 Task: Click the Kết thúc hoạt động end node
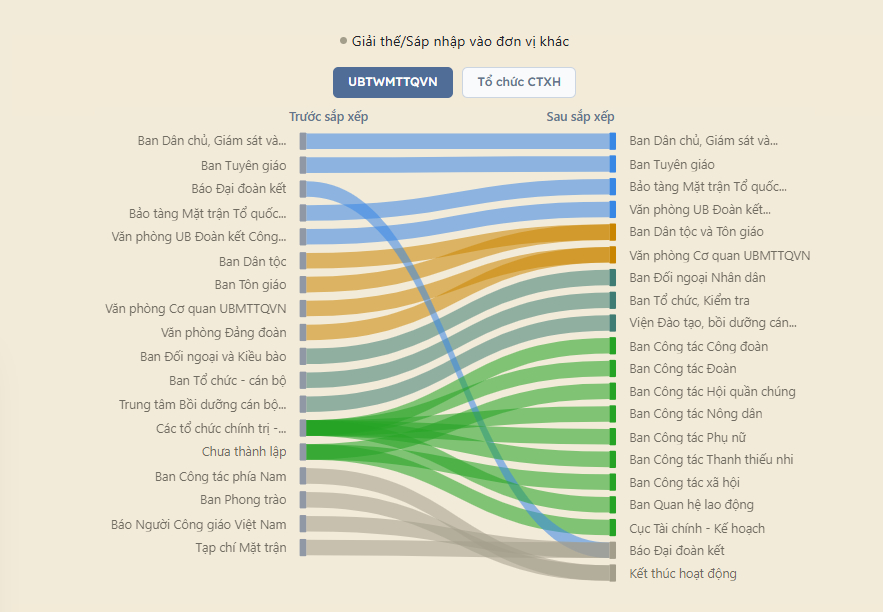(x=613, y=573)
